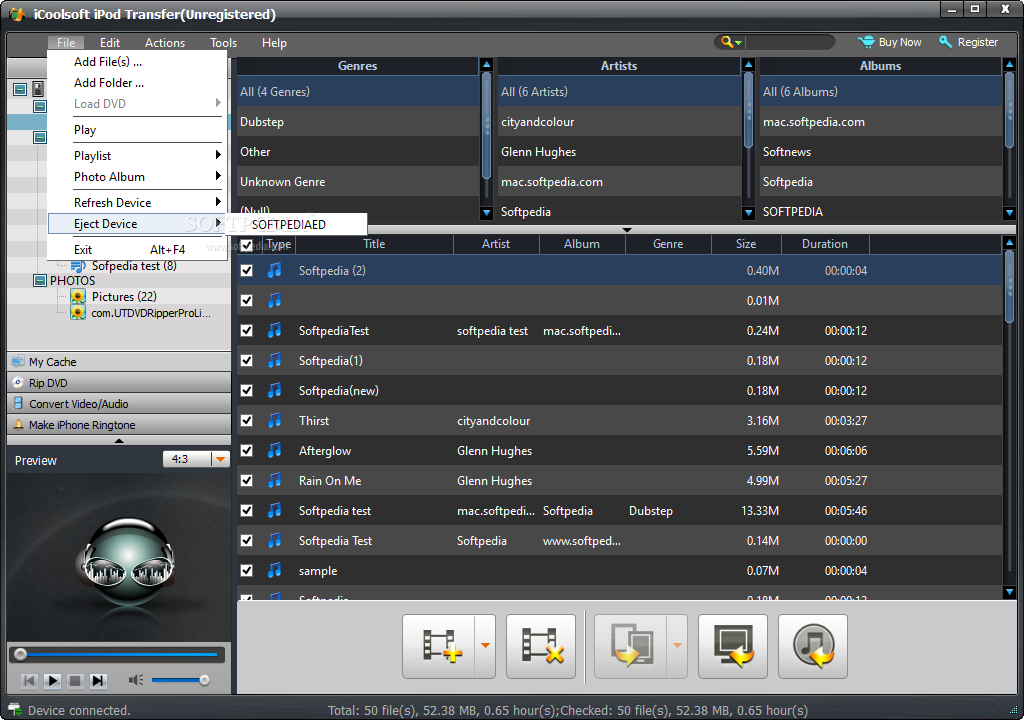
Task: Click the music note icon for sample
Action: point(275,570)
